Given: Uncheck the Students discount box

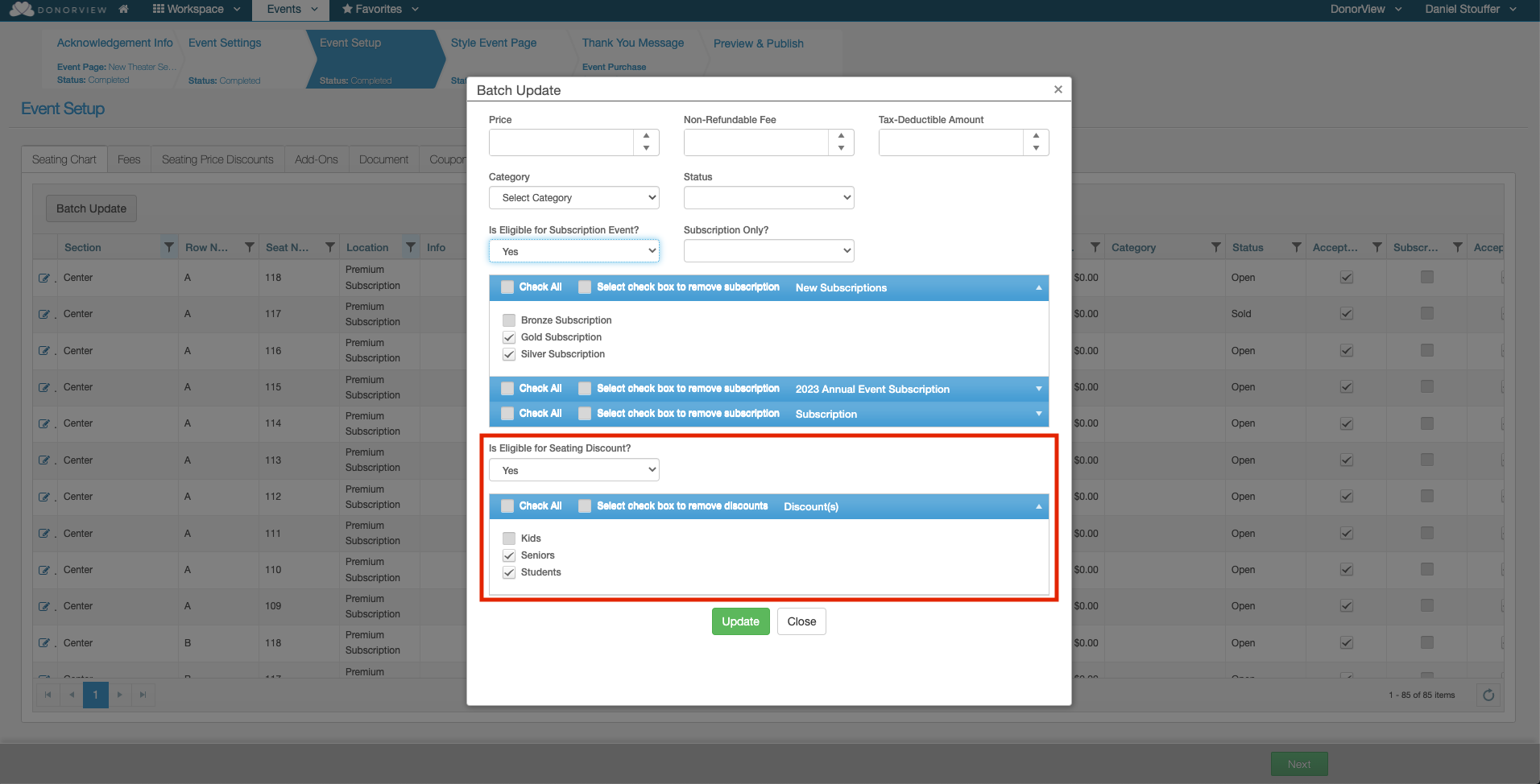Looking at the screenshot, I should [509, 572].
